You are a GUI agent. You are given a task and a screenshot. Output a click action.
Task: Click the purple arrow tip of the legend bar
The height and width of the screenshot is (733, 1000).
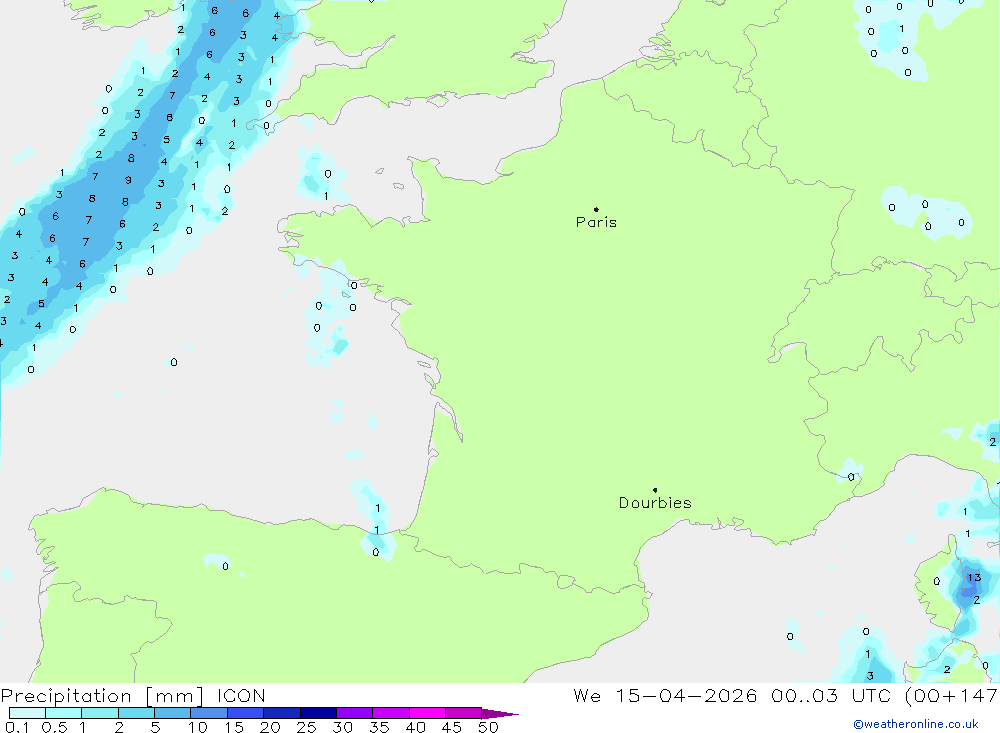(x=500, y=714)
